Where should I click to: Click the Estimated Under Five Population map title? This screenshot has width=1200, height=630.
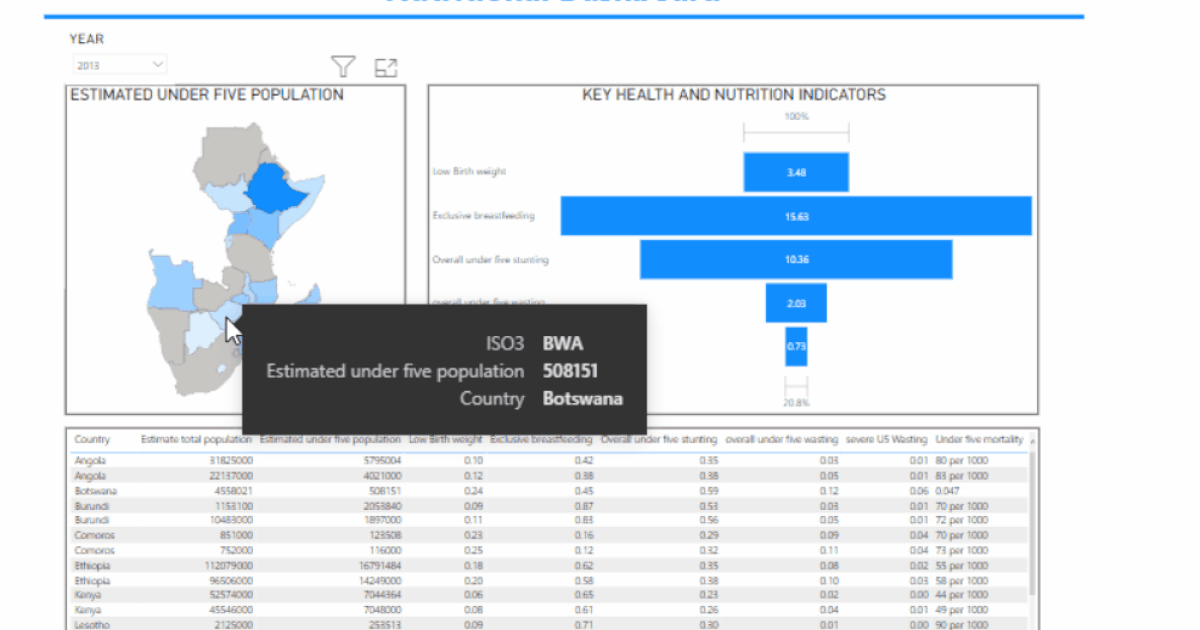[x=207, y=95]
